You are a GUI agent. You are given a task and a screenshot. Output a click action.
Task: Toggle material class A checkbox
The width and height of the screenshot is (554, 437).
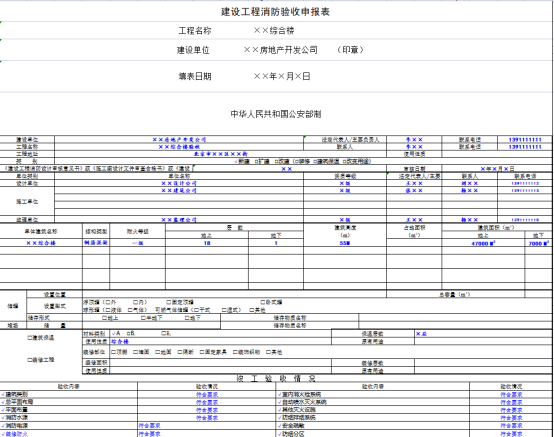tap(114, 333)
